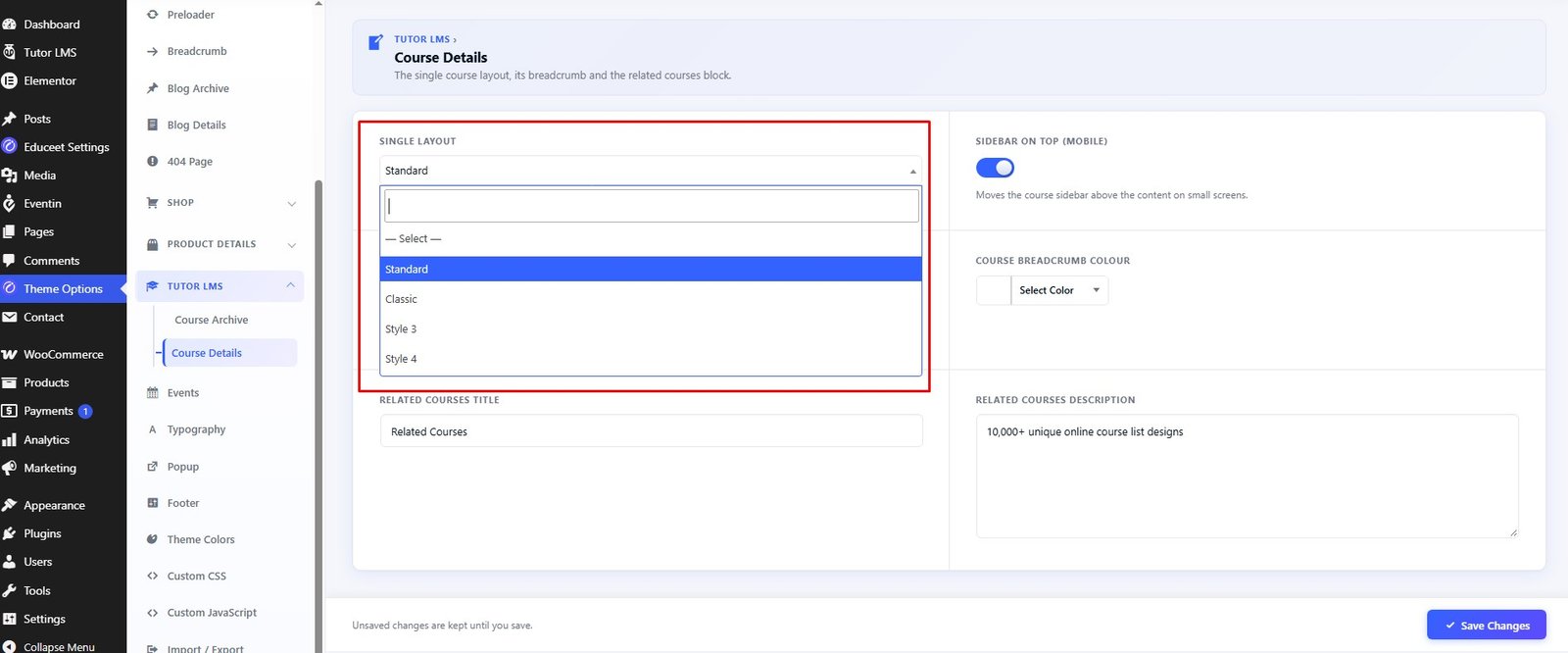1568x653 pixels.
Task: Expand the PRODUCT DETAILS section chevron
Action: pyautogui.click(x=291, y=245)
